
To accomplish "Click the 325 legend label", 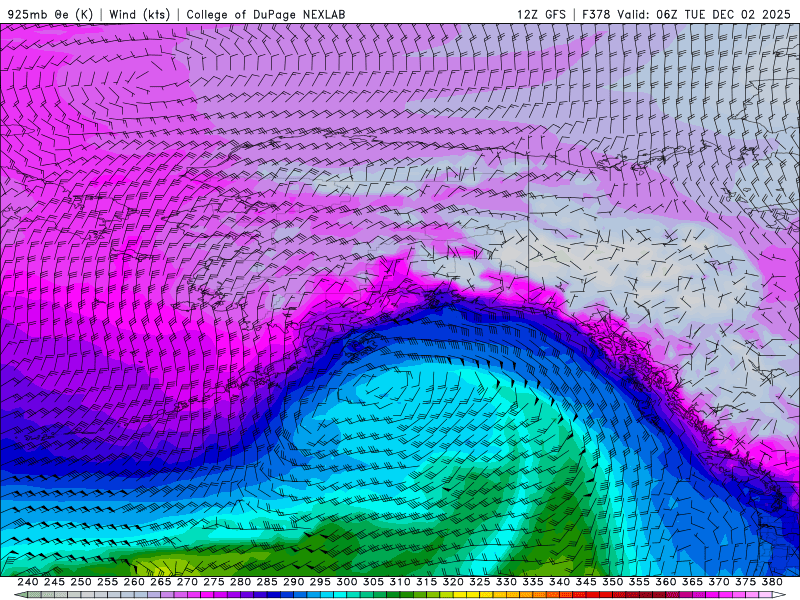I will pyautogui.click(x=480, y=582).
